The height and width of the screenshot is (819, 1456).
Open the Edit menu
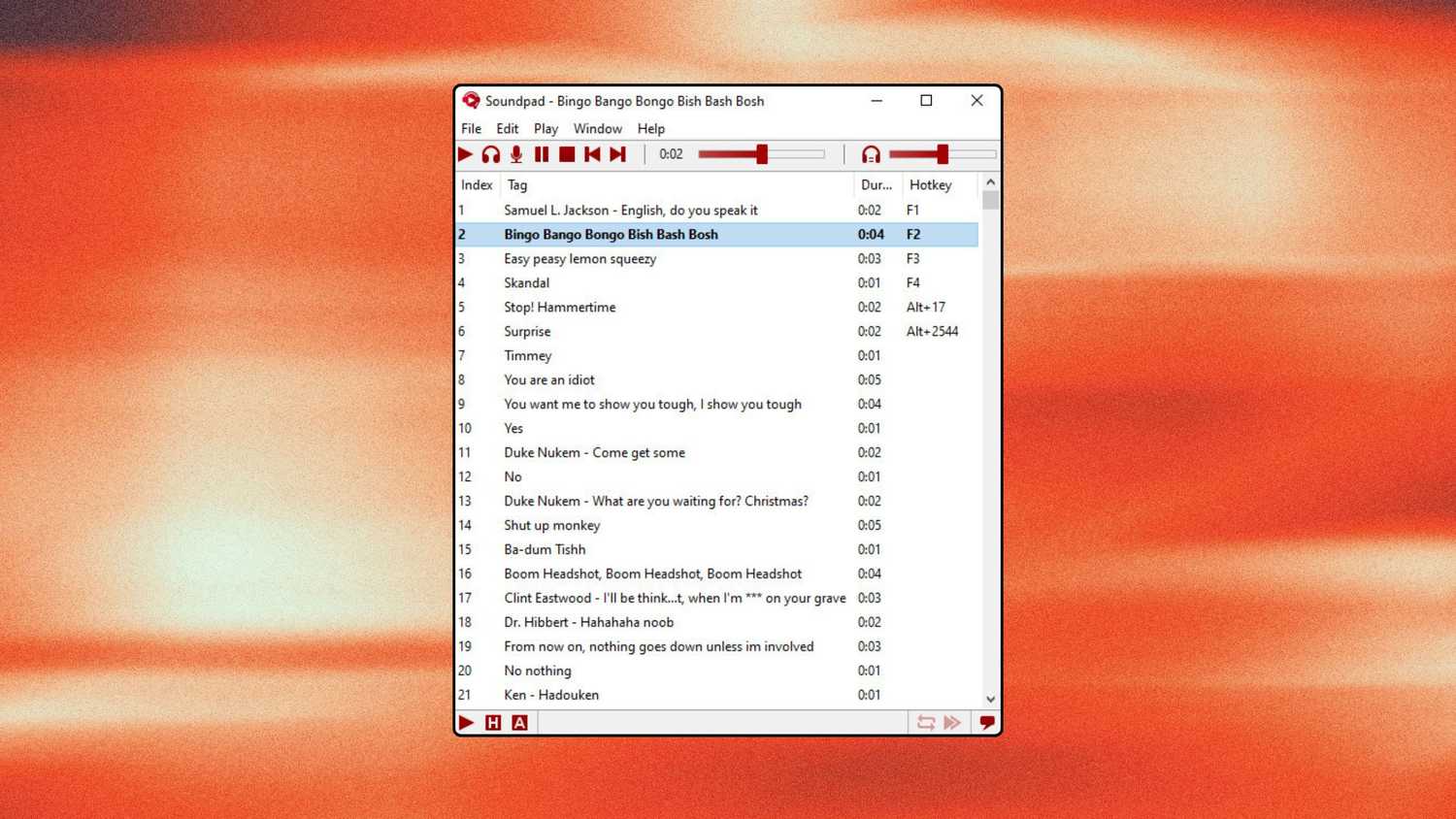[506, 128]
